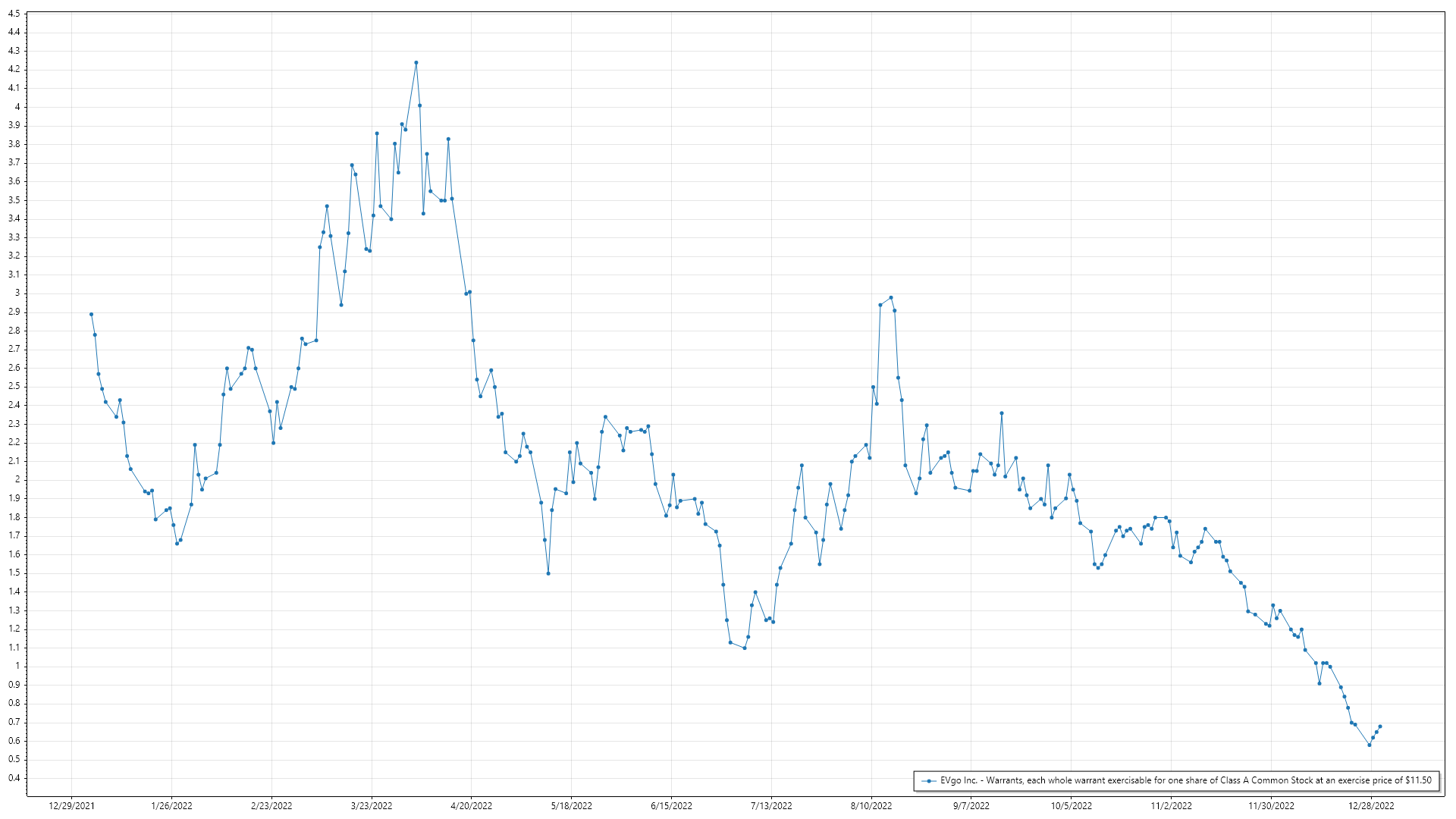The image size is (1456, 819).
Task: Click the lowest data point near 0.58
Action: click(1370, 745)
